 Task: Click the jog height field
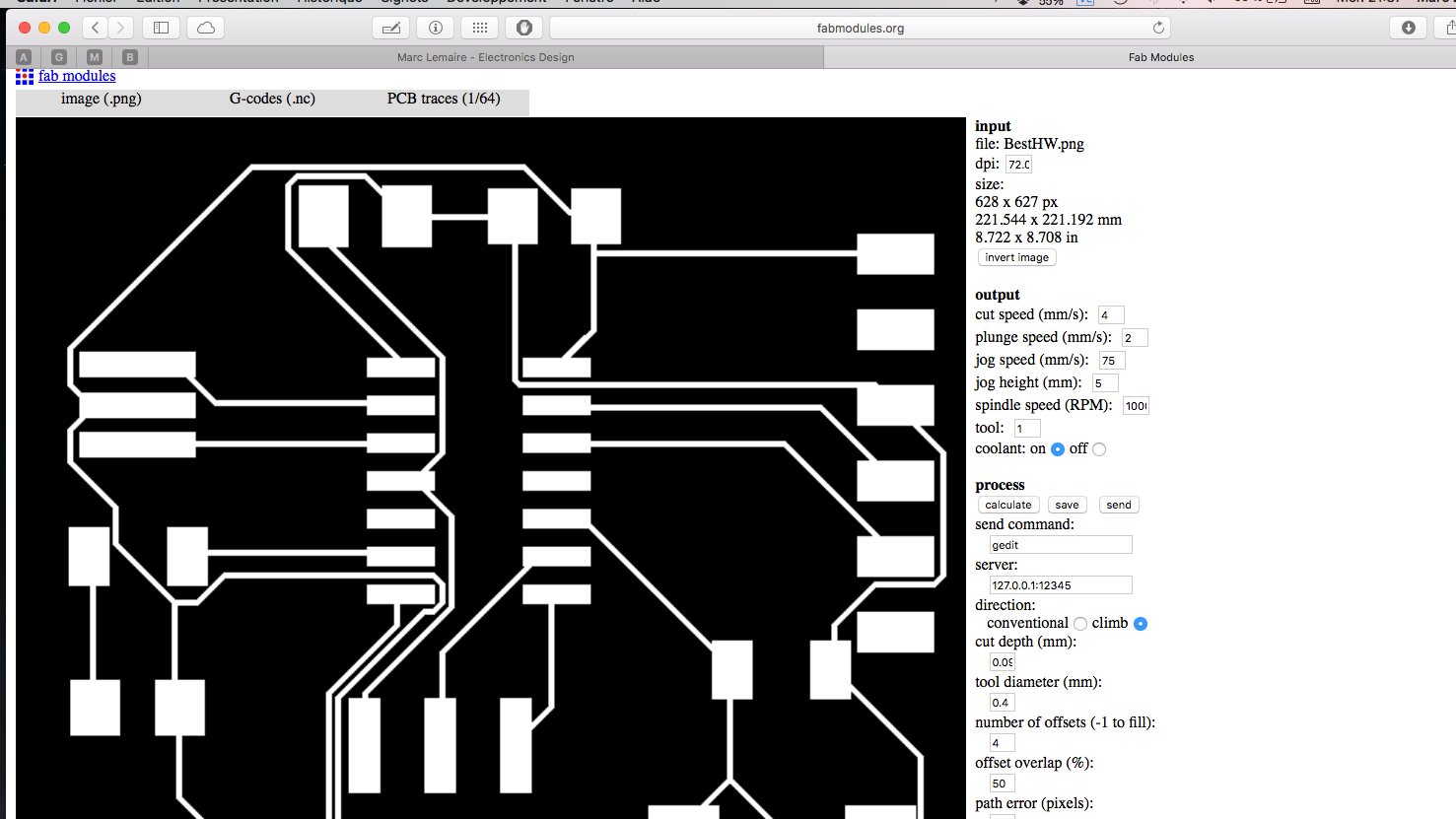[1105, 383]
